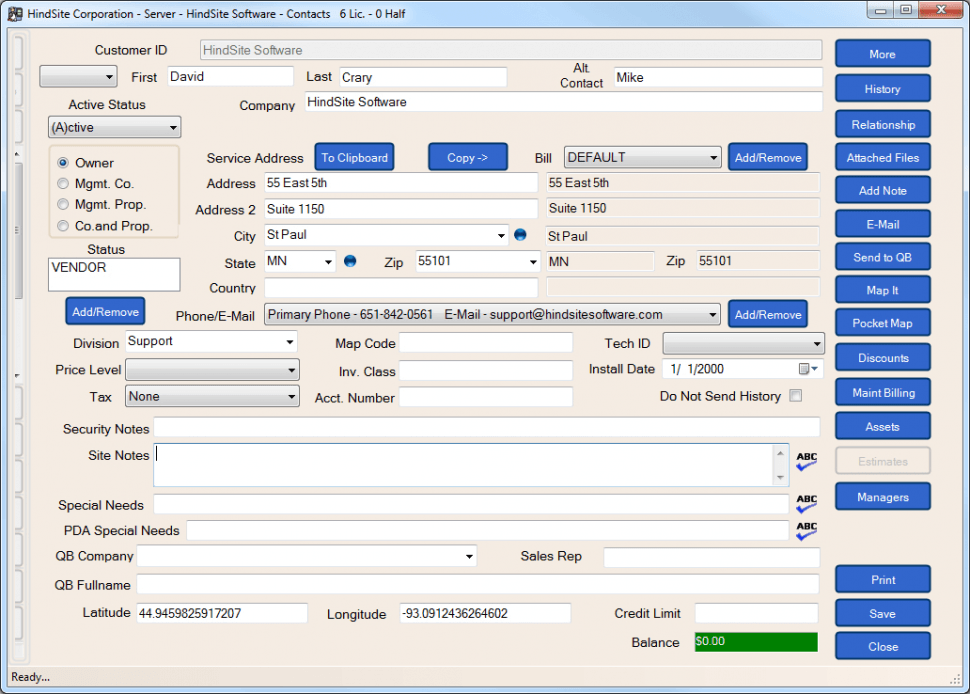Click the blue globe icon next to State
This screenshot has width=970, height=694.
tap(350, 261)
